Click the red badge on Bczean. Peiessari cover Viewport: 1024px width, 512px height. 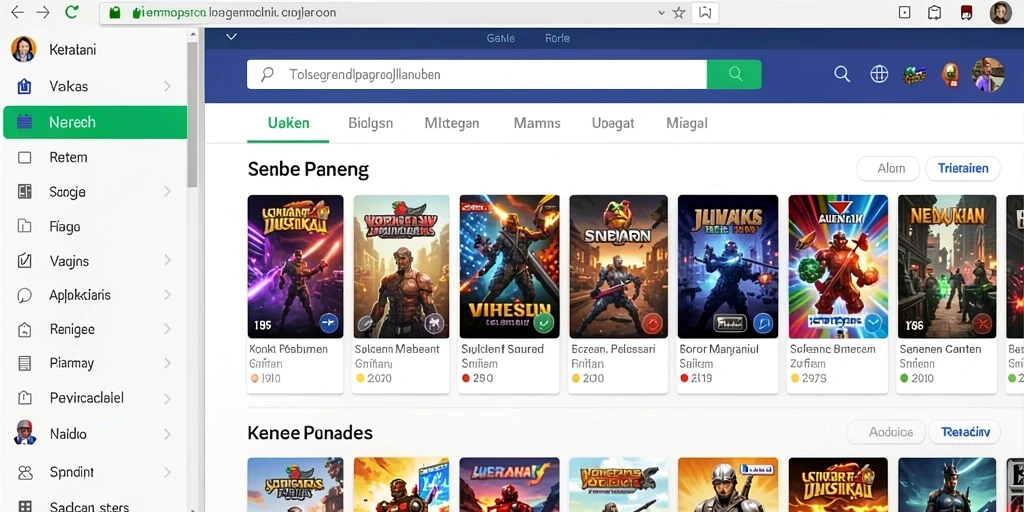click(x=652, y=323)
